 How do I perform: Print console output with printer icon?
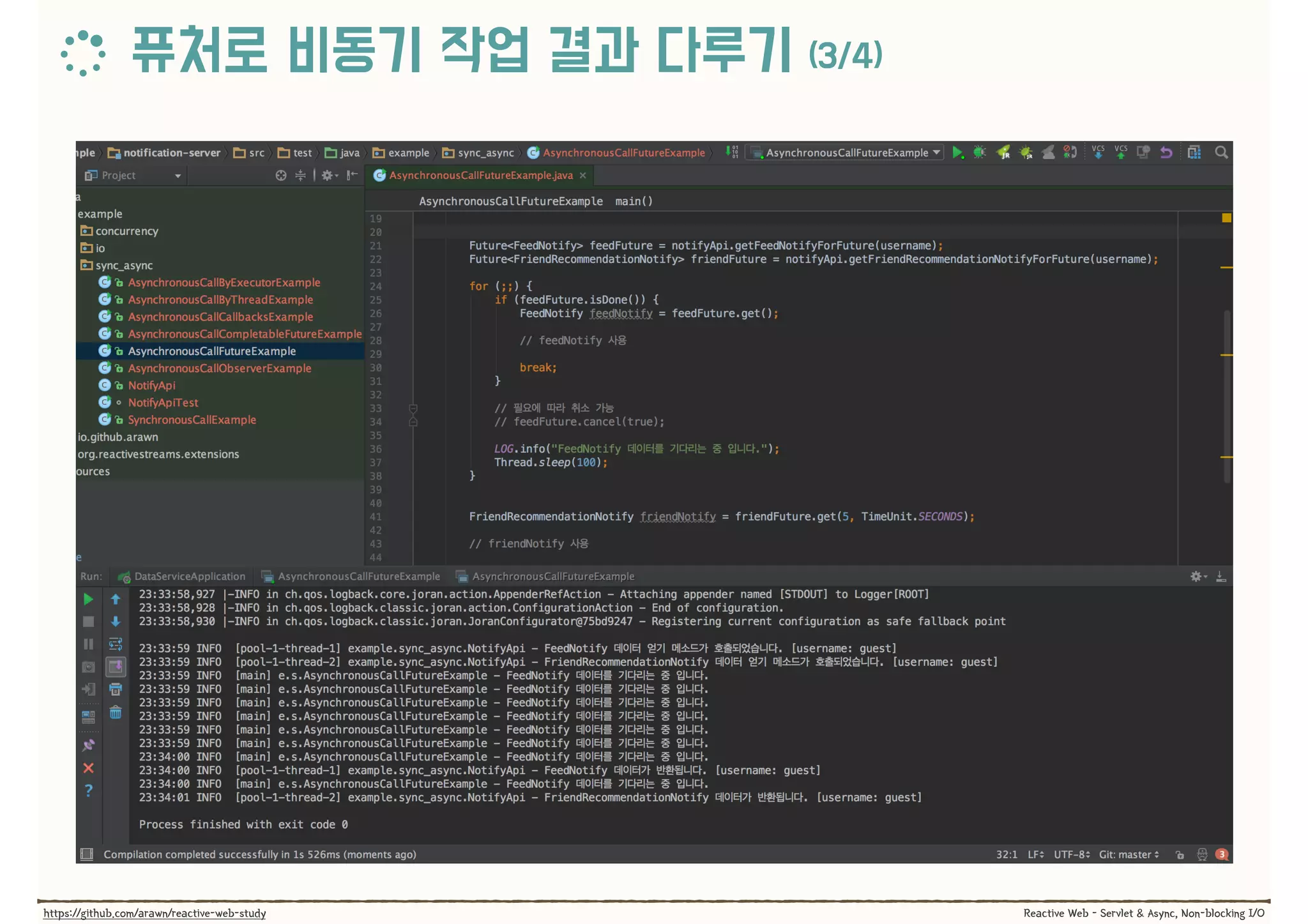(x=116, y=690)
